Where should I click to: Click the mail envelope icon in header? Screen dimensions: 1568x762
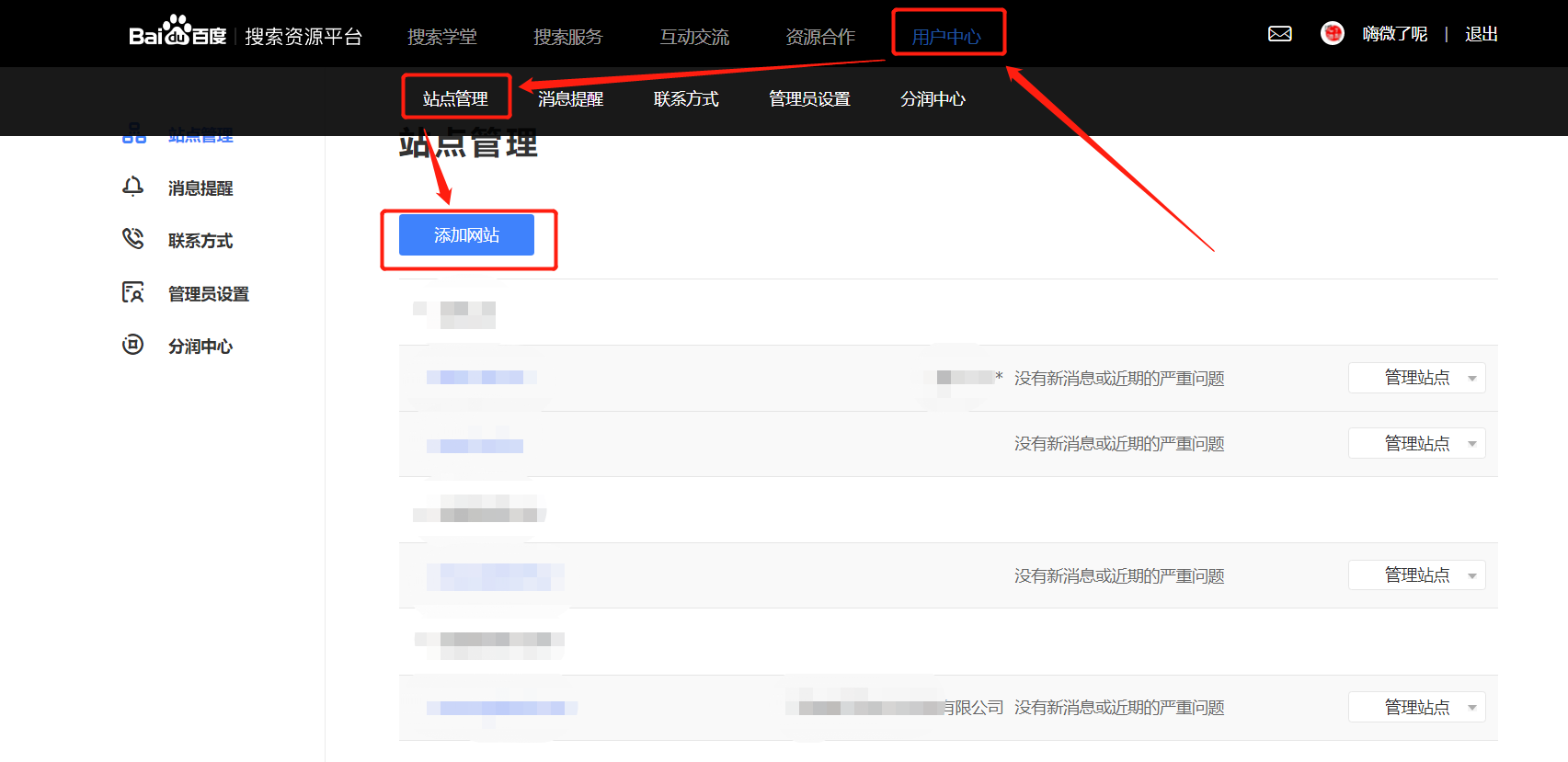tap(1279, 34)
